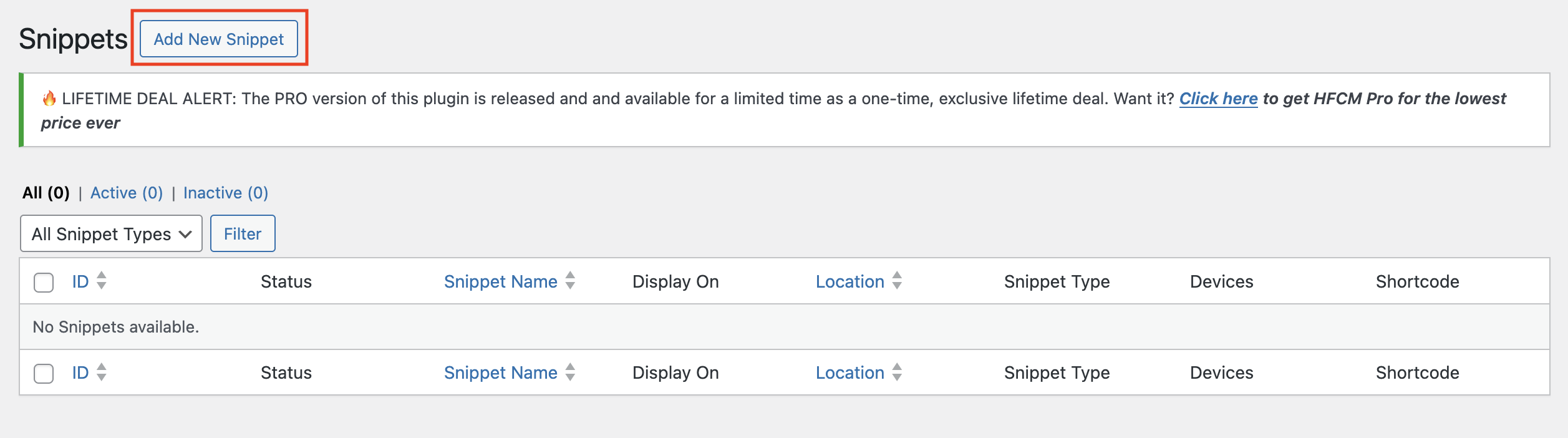Switch to Active snippets view
Screen dimensions: 1568x438
pyautogui.click(x=127, y=193)
